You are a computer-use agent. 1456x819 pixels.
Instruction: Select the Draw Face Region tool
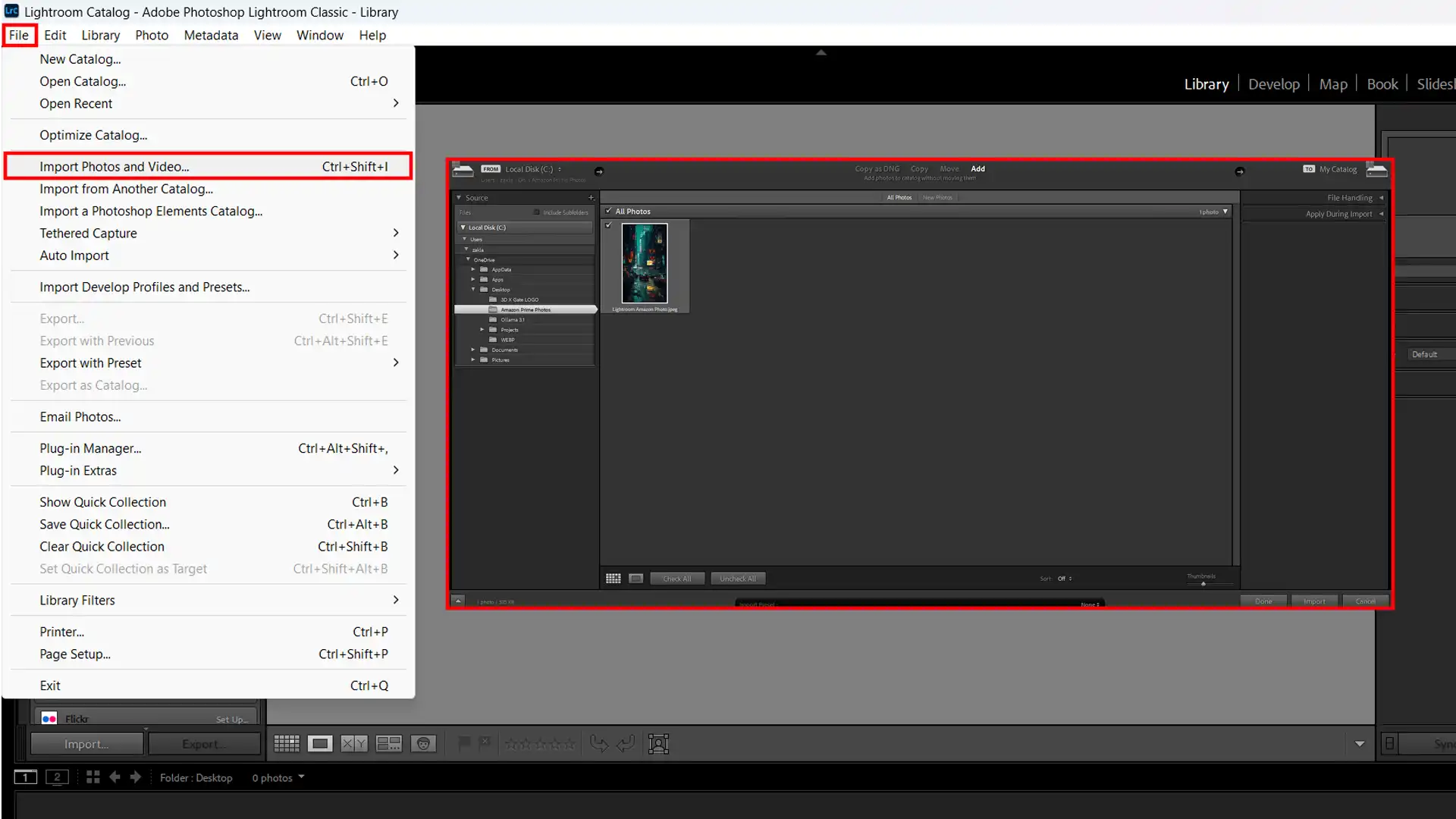click(658, 744)
